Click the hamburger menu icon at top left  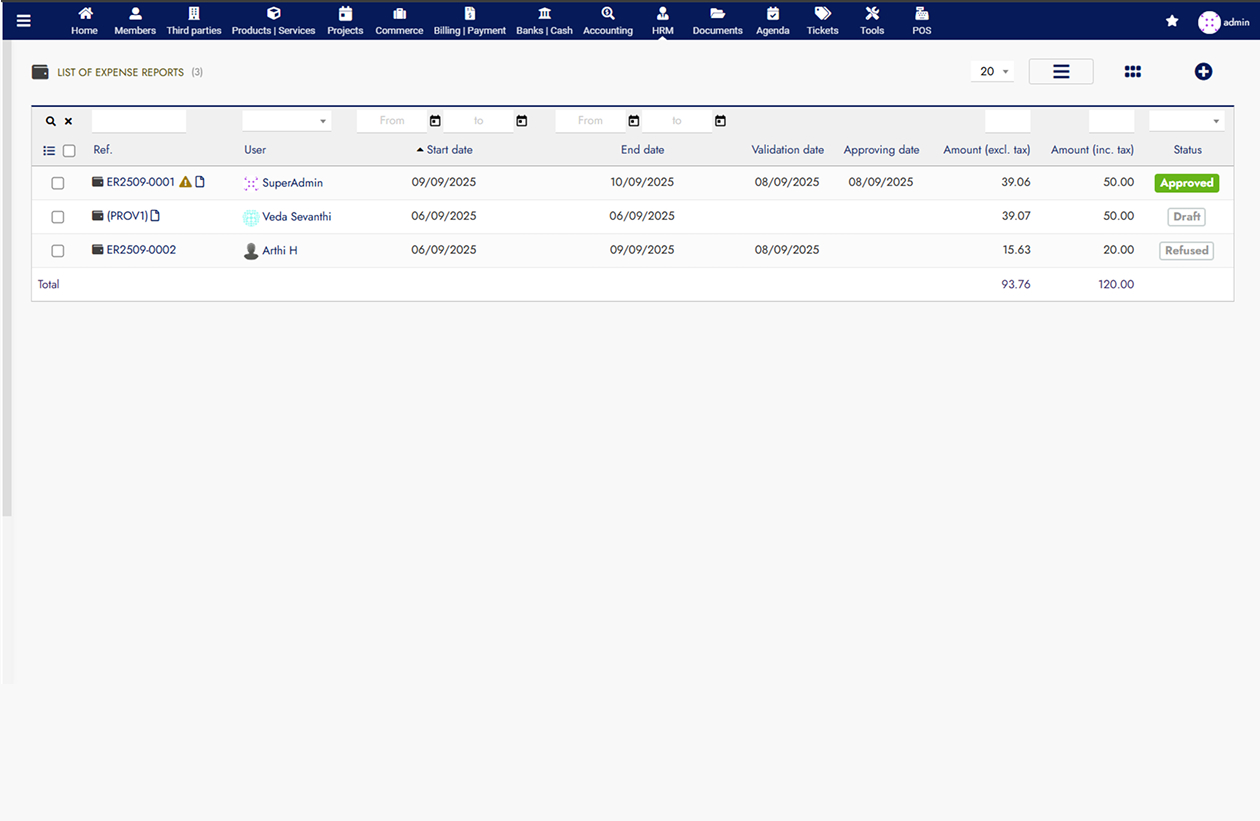coord(24,20)
